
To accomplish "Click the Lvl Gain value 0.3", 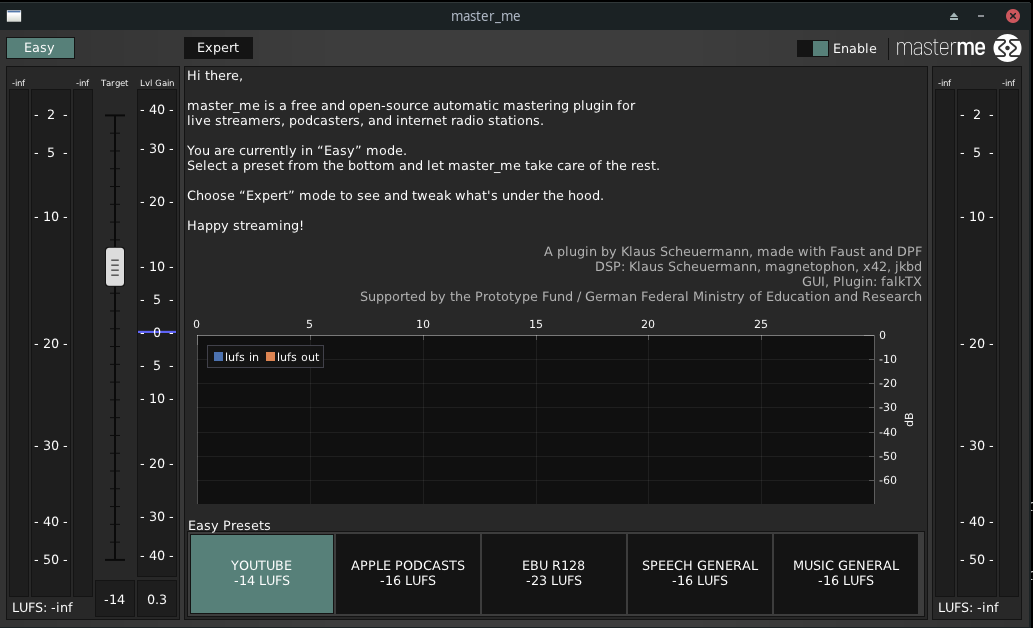I will click(x=157, y=599).
